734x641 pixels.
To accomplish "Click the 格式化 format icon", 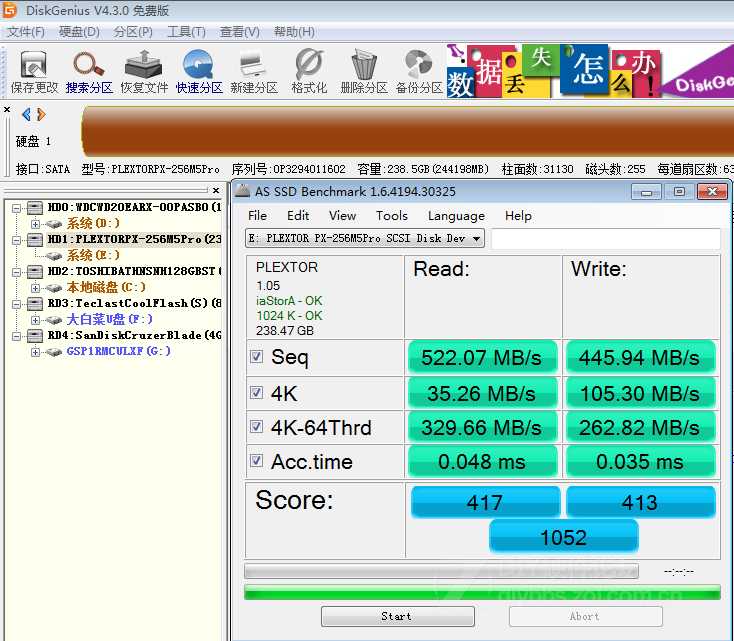I will [x=309, y=70].
